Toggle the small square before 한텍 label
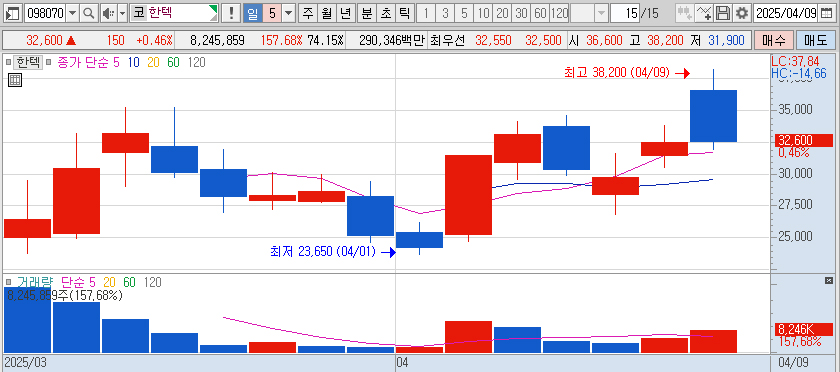840x372 pixels. click(8, 62)
